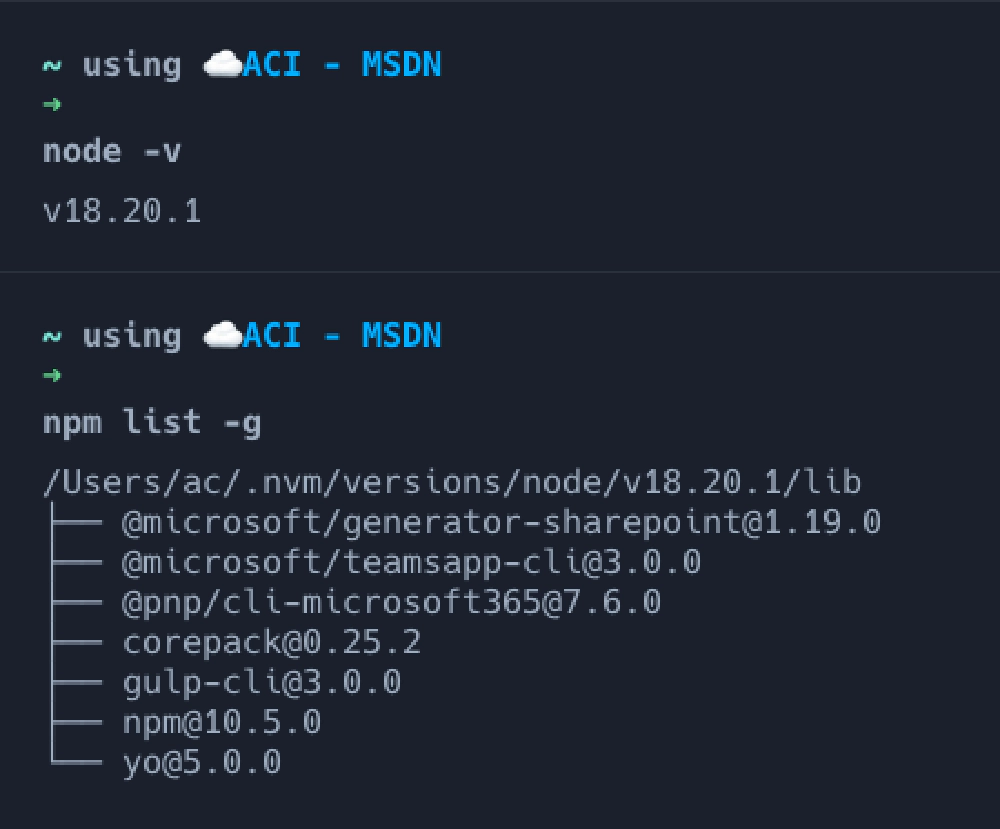Image resolution: width=1000 pixels, height=829 pixels.
Task: Click the divider line between command blocks
Action: [500, 272]
